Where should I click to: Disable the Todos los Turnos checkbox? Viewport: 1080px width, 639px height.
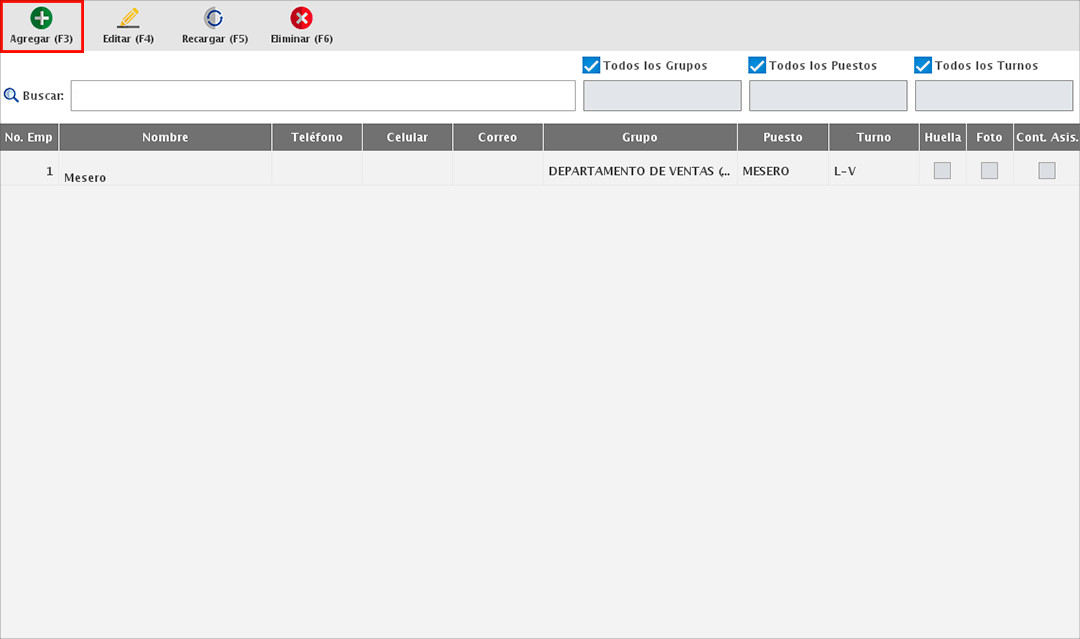pos(923,65)
